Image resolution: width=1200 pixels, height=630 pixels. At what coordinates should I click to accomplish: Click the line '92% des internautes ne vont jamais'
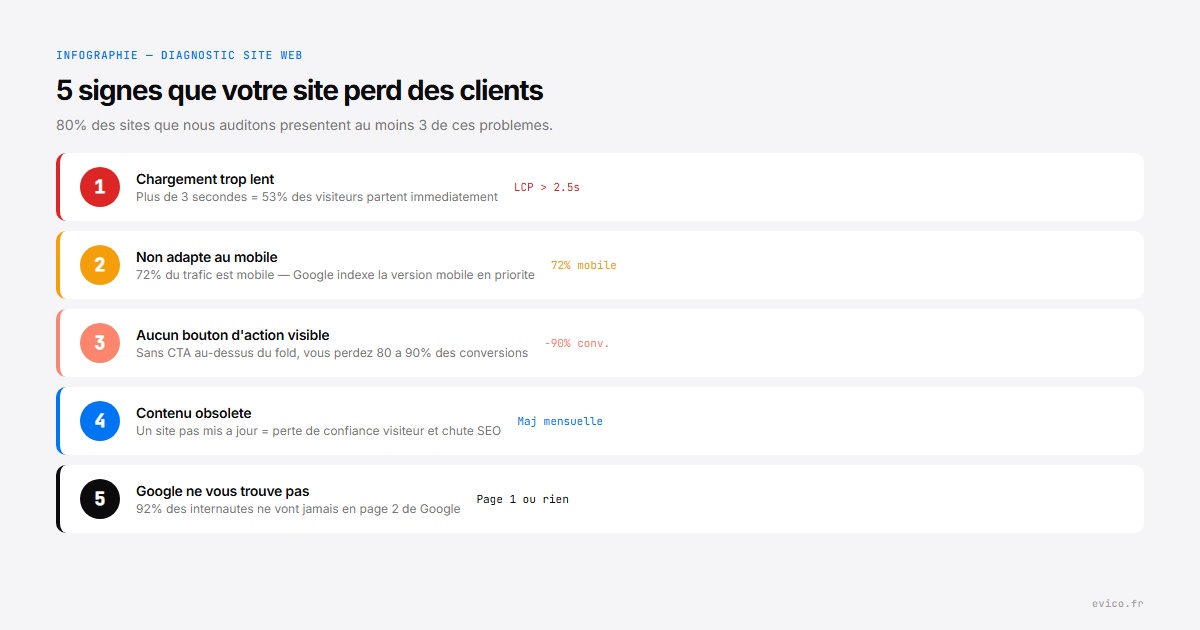click(x=298, y=509)
